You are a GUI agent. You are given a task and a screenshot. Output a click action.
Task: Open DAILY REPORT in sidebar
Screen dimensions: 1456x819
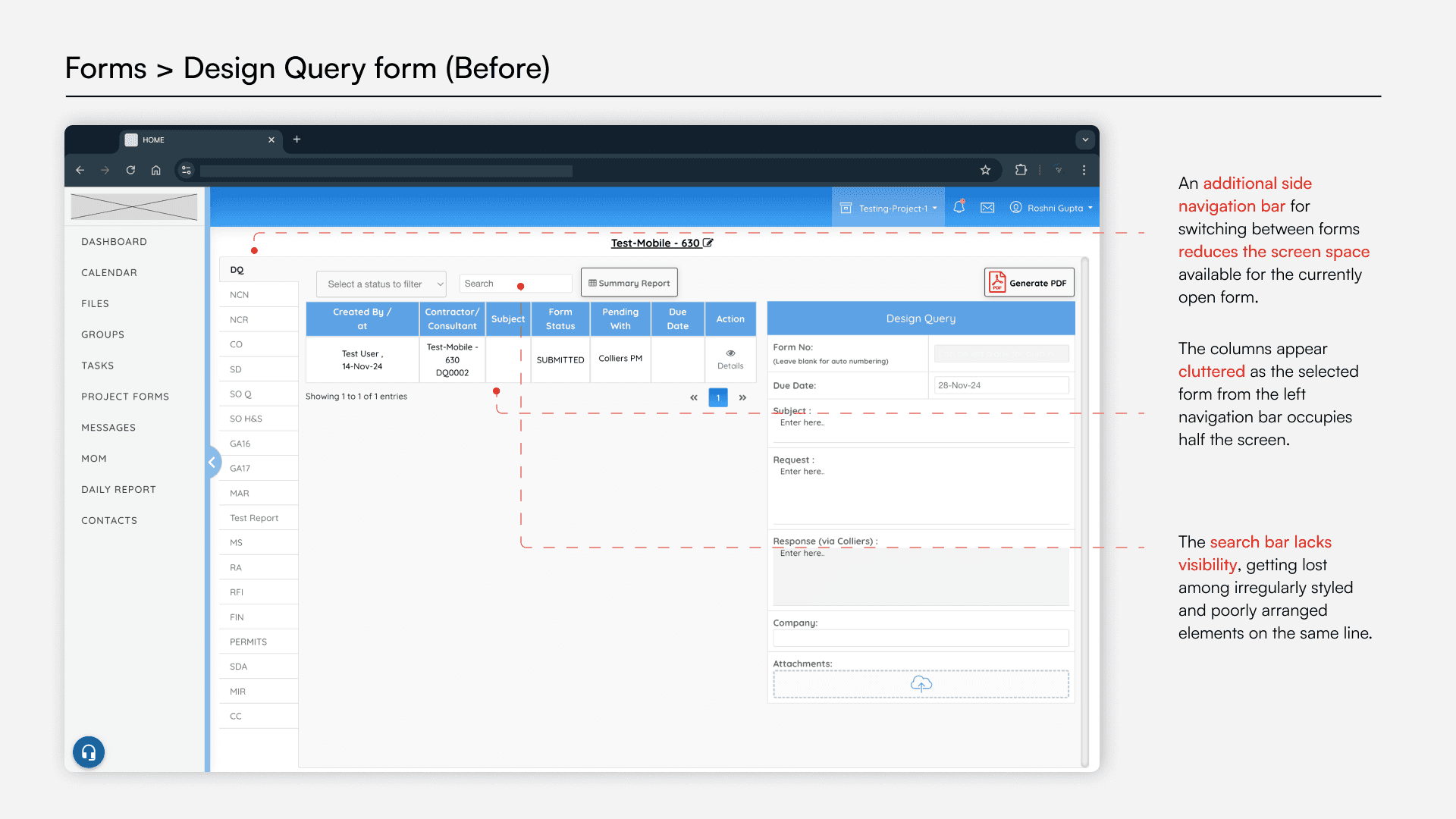[119, 491]
